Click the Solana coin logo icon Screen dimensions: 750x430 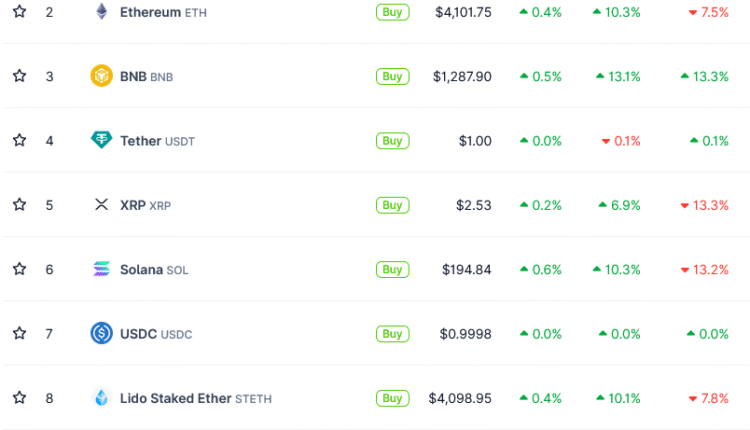coord(101,269)
